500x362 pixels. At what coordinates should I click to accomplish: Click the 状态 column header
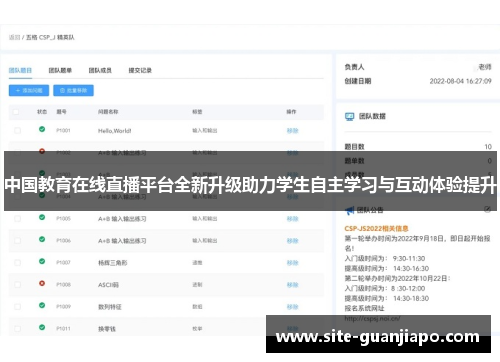(42, 112)
